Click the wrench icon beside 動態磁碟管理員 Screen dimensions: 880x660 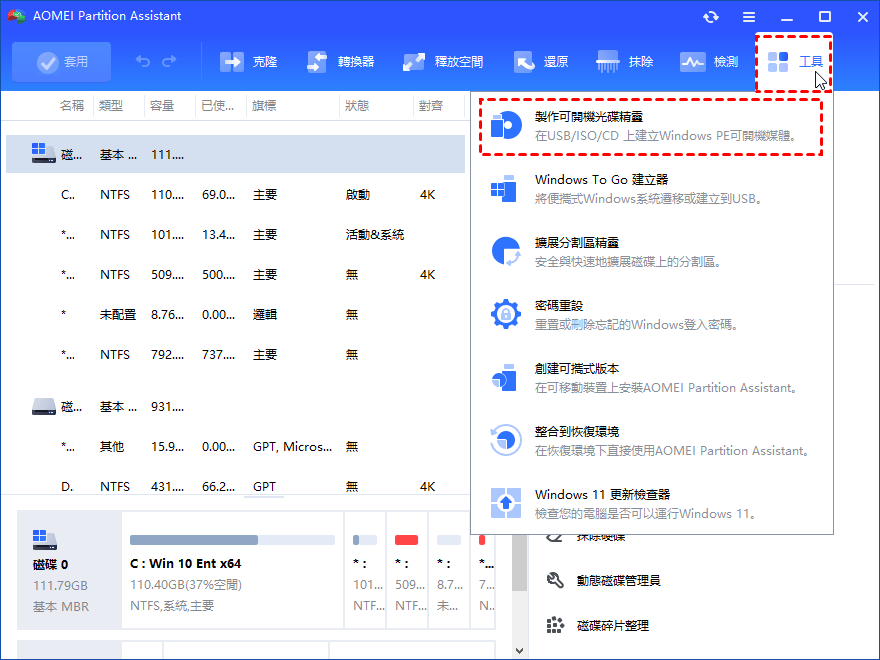coord(555,580)
